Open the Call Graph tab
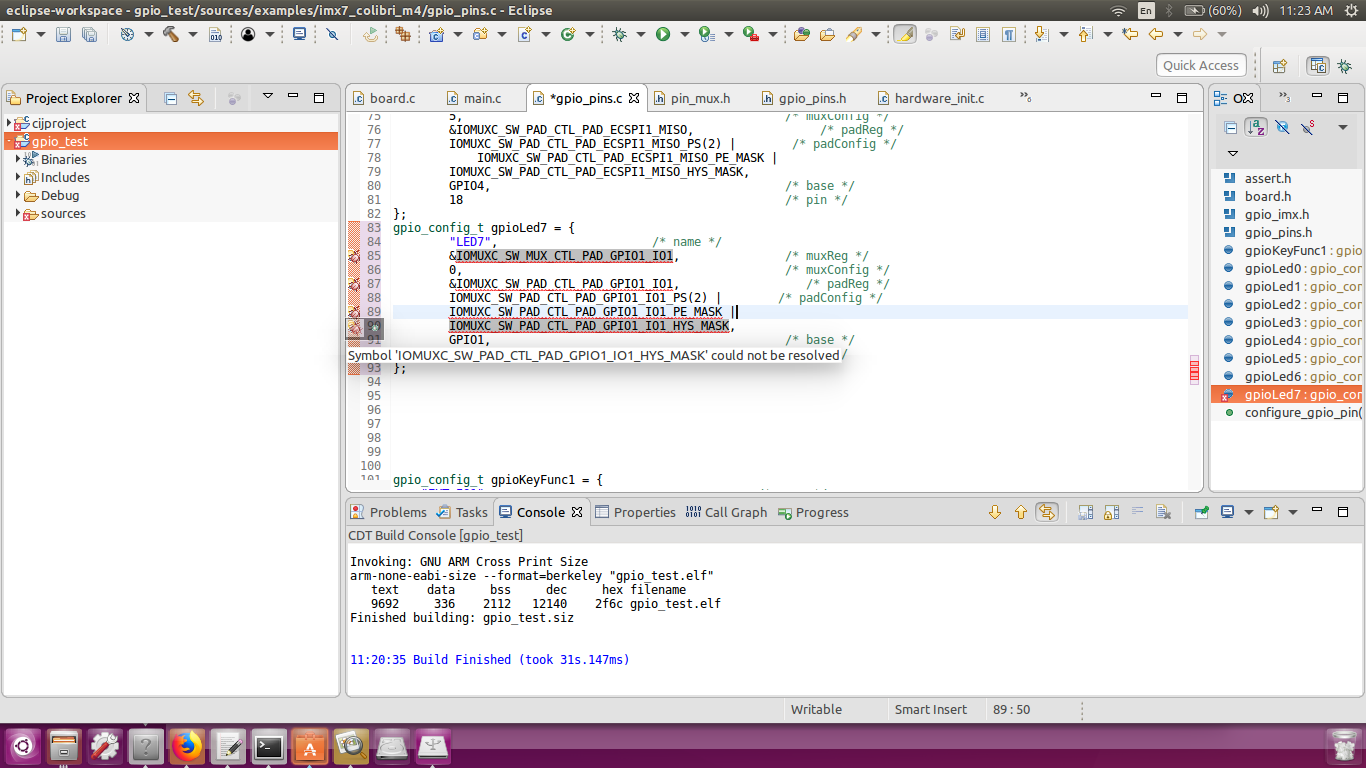Screen dimensions: 1366x768 [x=726, y=512]
